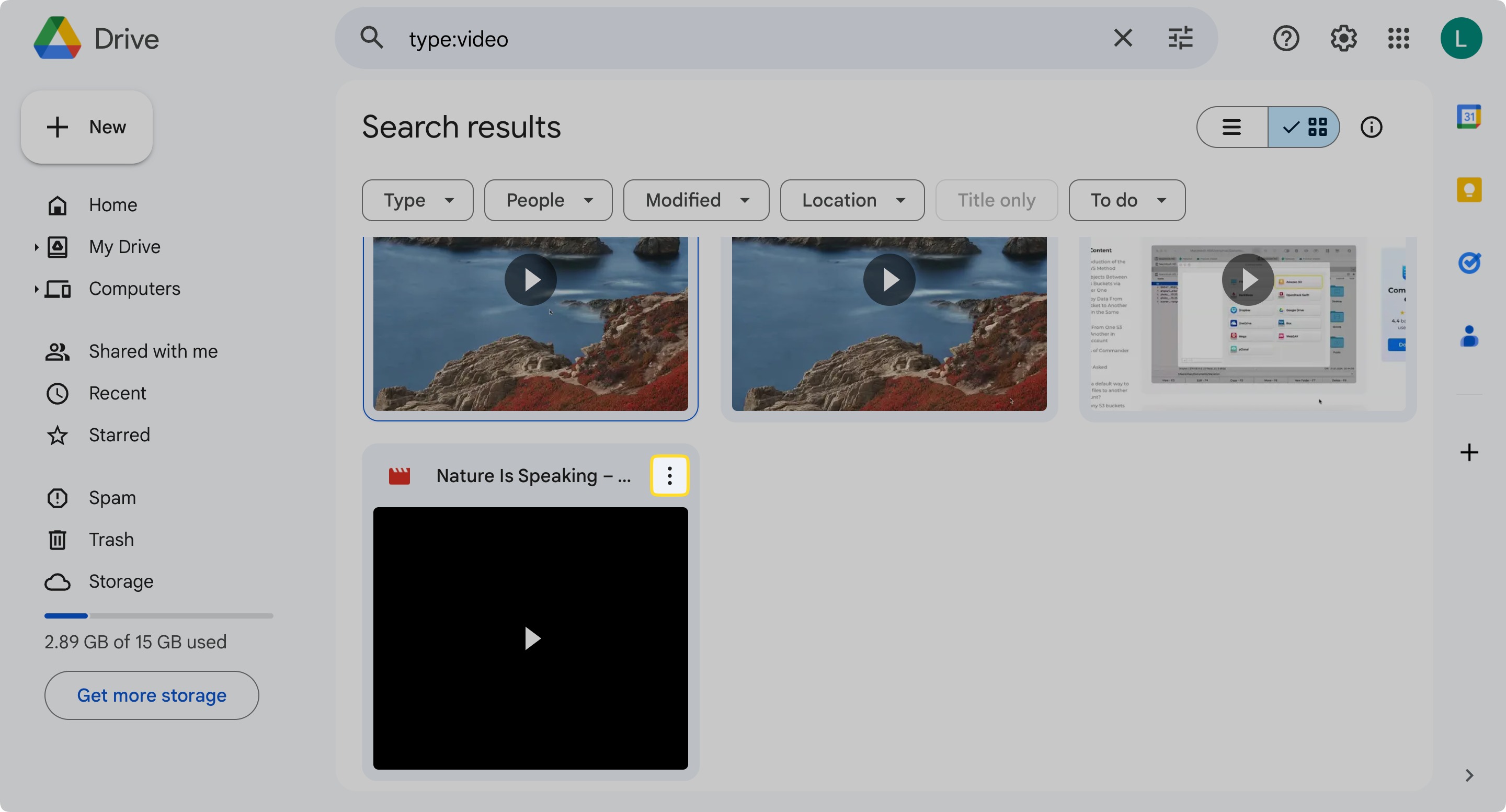The height and width of the screenshot is (812, 1506).
Task: Open advanced search options
Action: [x=1180, y=38]
